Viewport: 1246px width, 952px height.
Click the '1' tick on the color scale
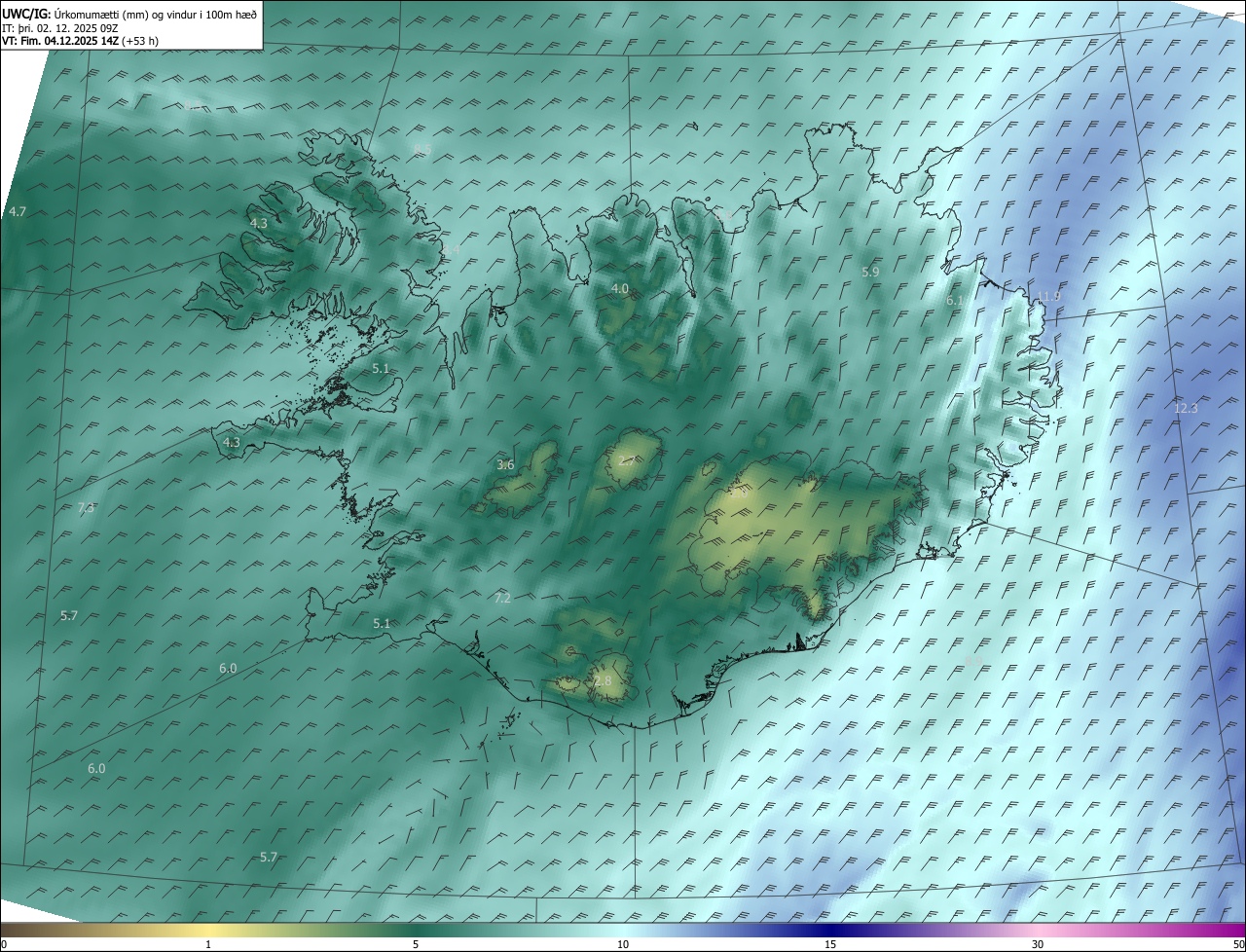208,944
